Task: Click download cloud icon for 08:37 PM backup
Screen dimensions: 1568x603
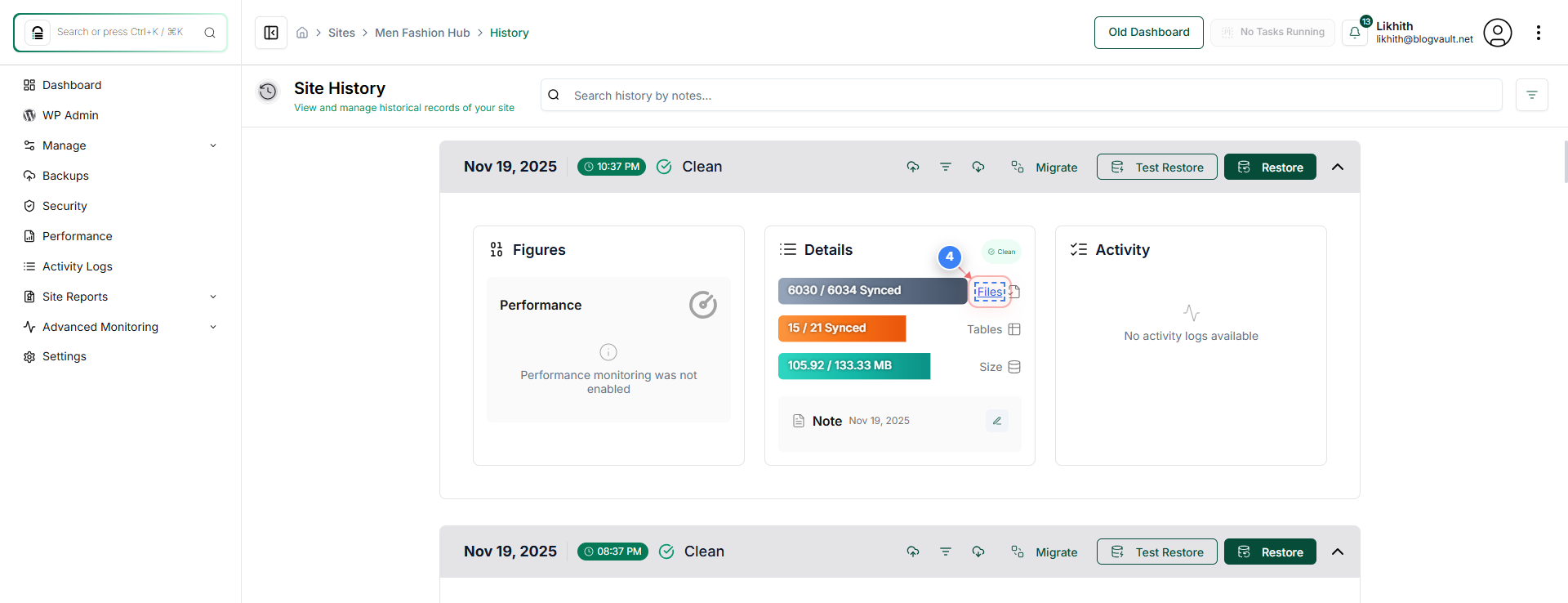Action: coord(978,552)
